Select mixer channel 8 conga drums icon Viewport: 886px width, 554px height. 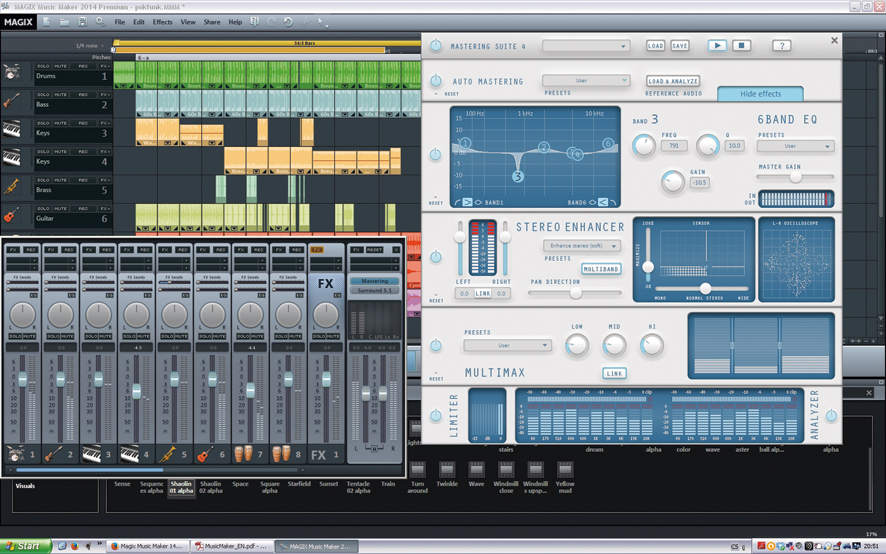coord(281,454)
